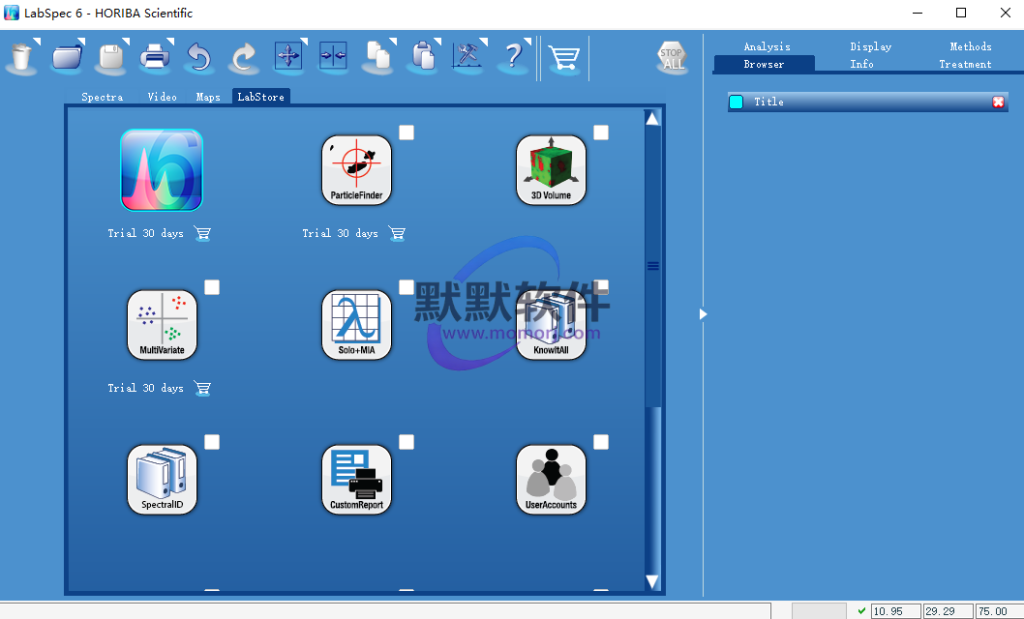The height and width of the screenshot is (619, 1024).
Task: Open the KnowItAll app
Action: tap(551, 325)
